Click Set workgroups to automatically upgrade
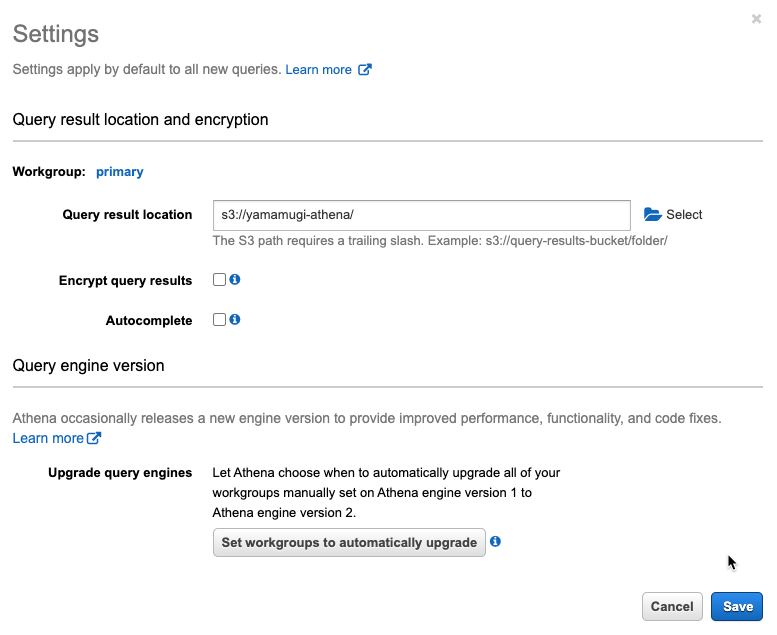The image size is (777, 635). [x=349, y=542]
